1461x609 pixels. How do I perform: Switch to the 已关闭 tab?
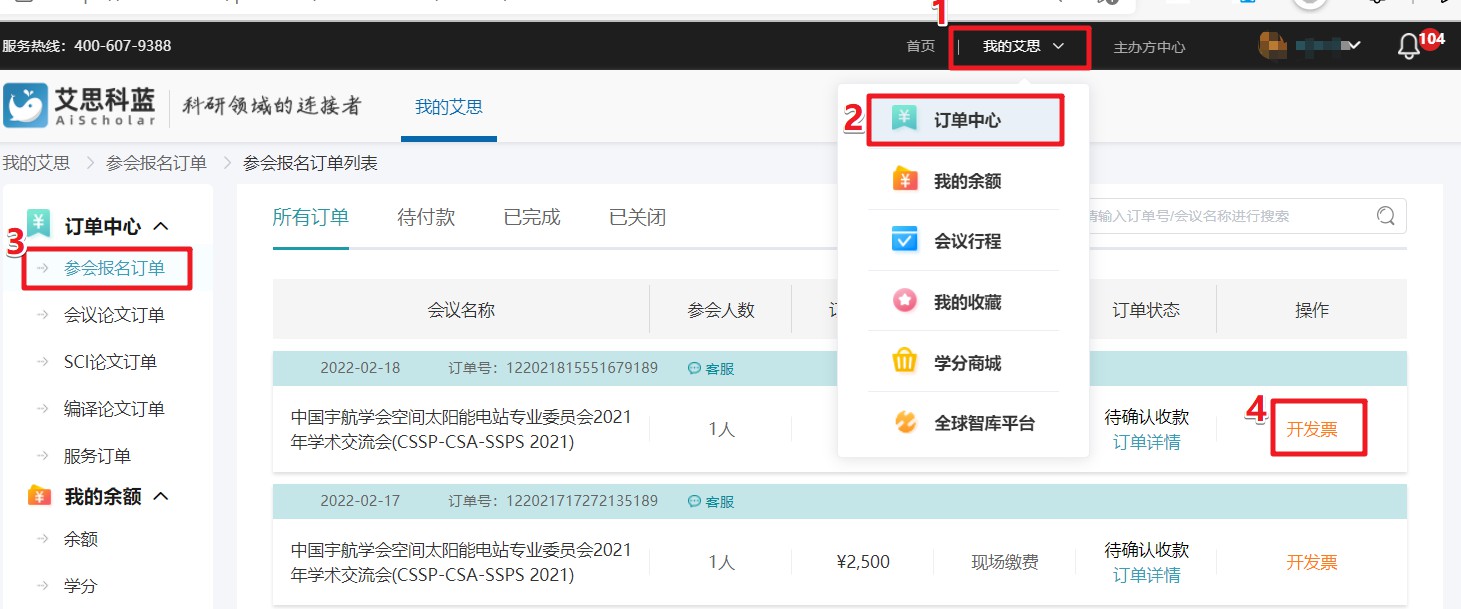pos(638,217)
